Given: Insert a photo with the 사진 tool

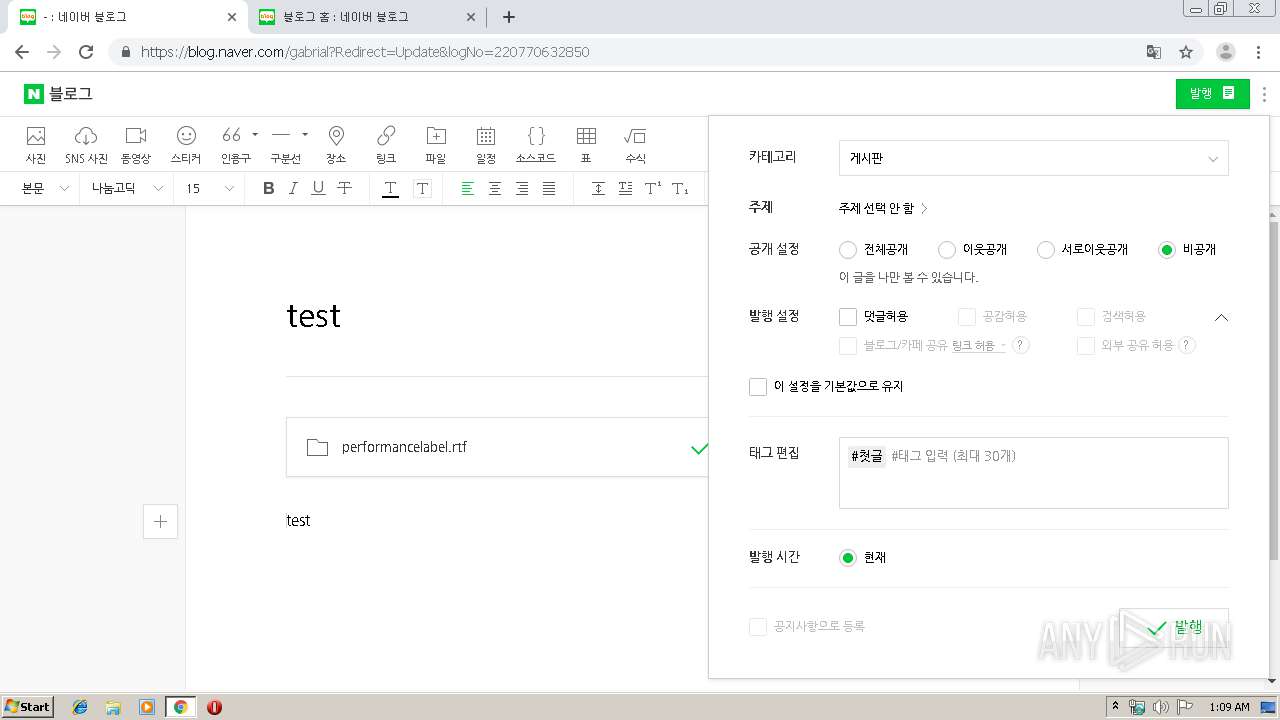Looking at the screenshot, I should click(36, 145).
